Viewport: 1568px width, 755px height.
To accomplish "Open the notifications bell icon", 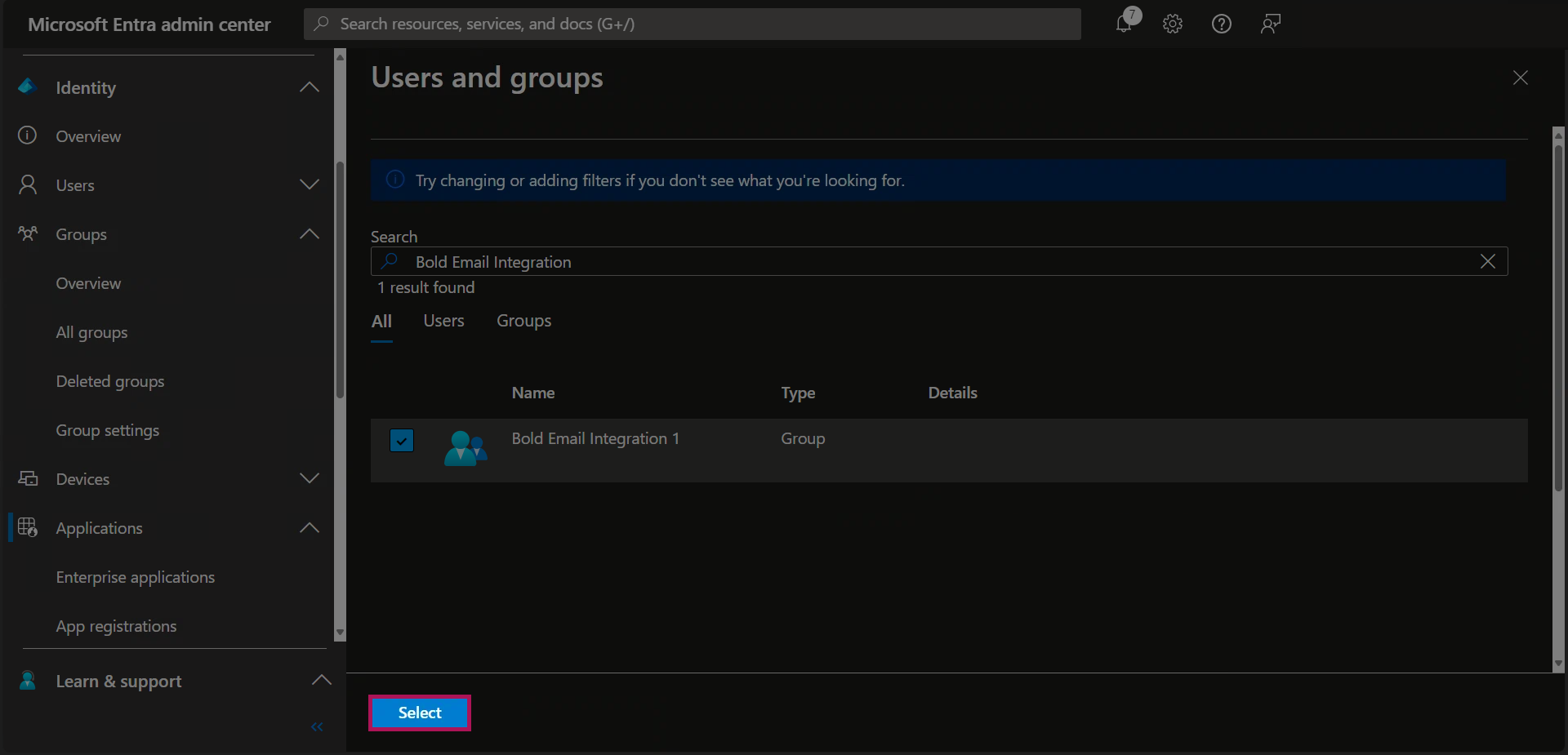I will 1125,24.
